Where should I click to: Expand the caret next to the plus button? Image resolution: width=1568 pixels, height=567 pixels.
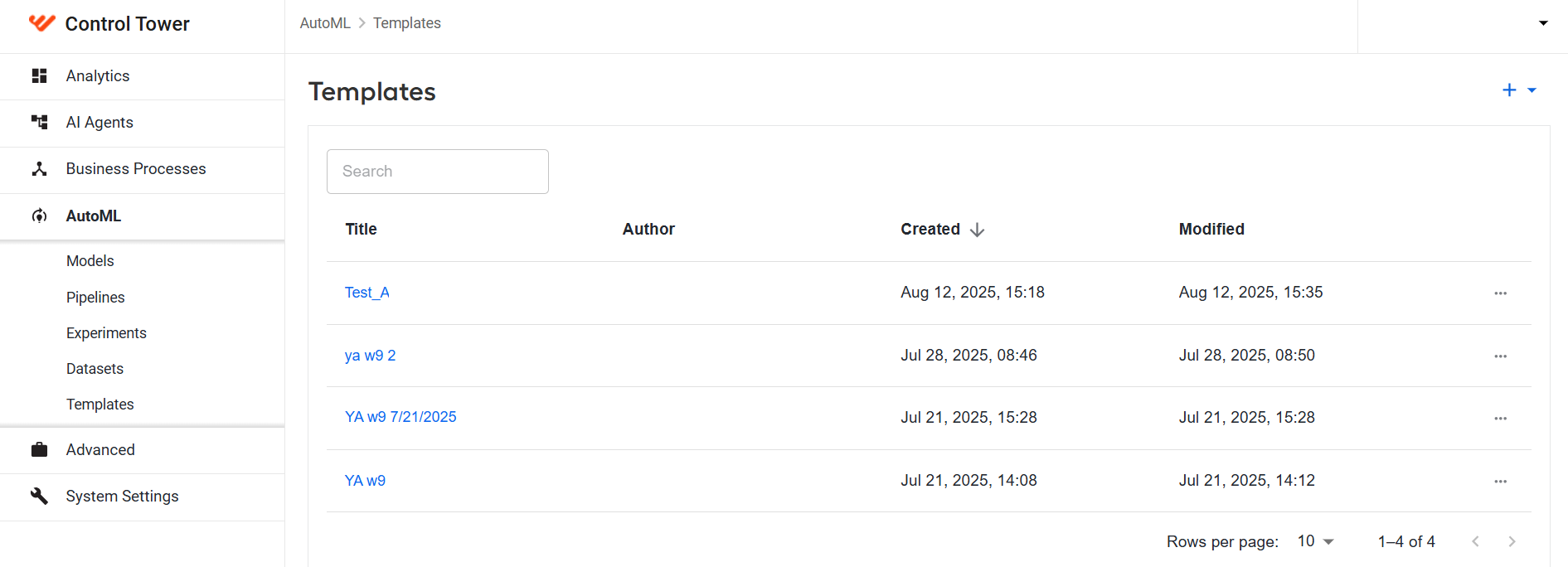tap(1532, 90)
